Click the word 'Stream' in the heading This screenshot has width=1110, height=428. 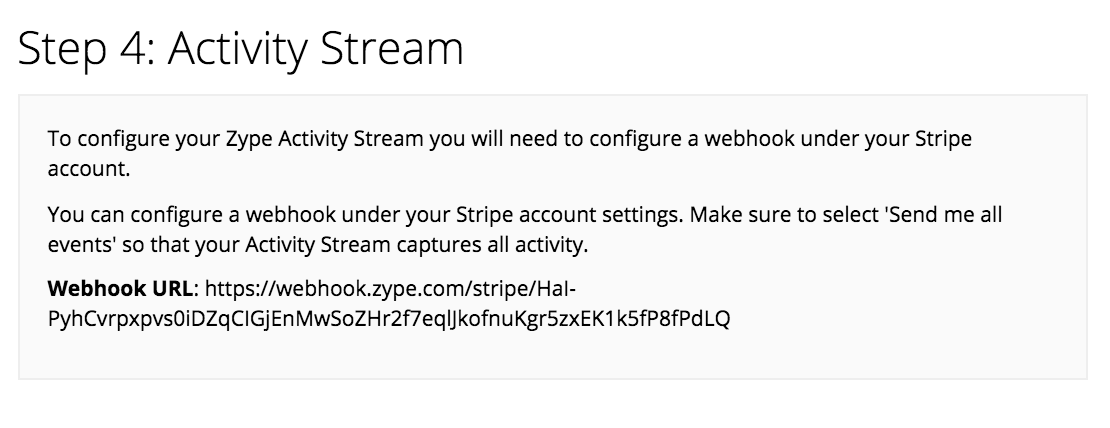(x=391, y=48)
